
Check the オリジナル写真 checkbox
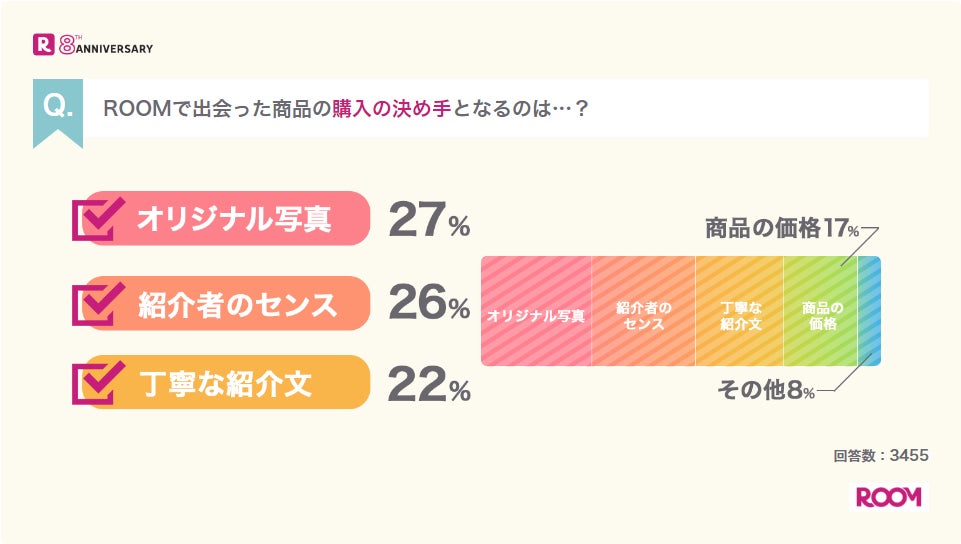click(x=97, y=217)
